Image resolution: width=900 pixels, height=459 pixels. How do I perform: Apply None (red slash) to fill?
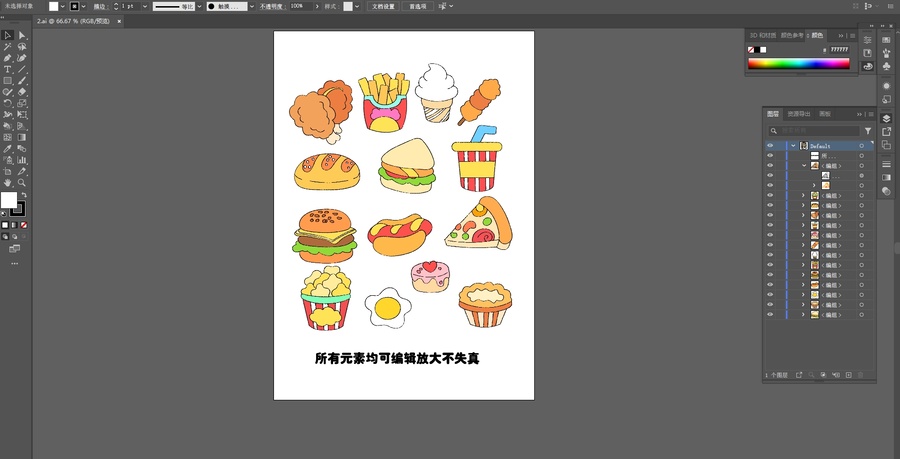[x=24, y=225]
